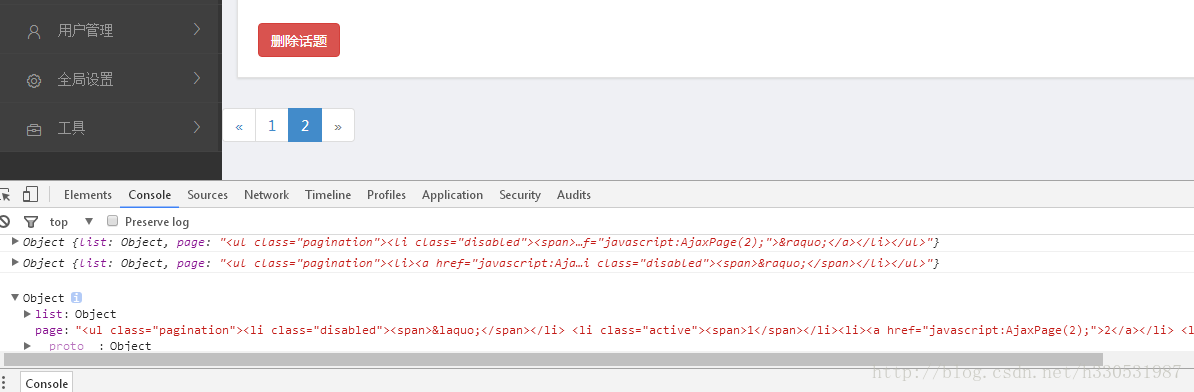Enable the Preserve log checkbox
The width and height of the screenshot is (1194, 392).
click(112, 221)
